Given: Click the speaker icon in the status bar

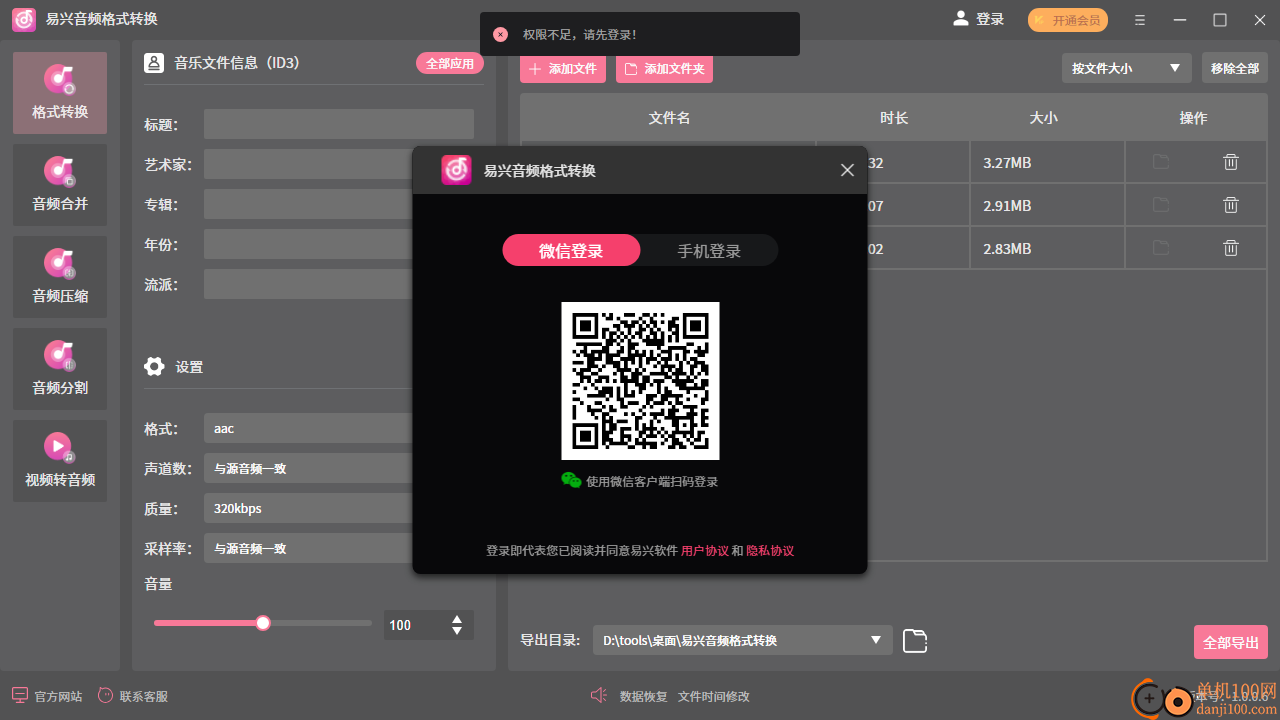Looking at the screenshot, I should pos(599,696).
